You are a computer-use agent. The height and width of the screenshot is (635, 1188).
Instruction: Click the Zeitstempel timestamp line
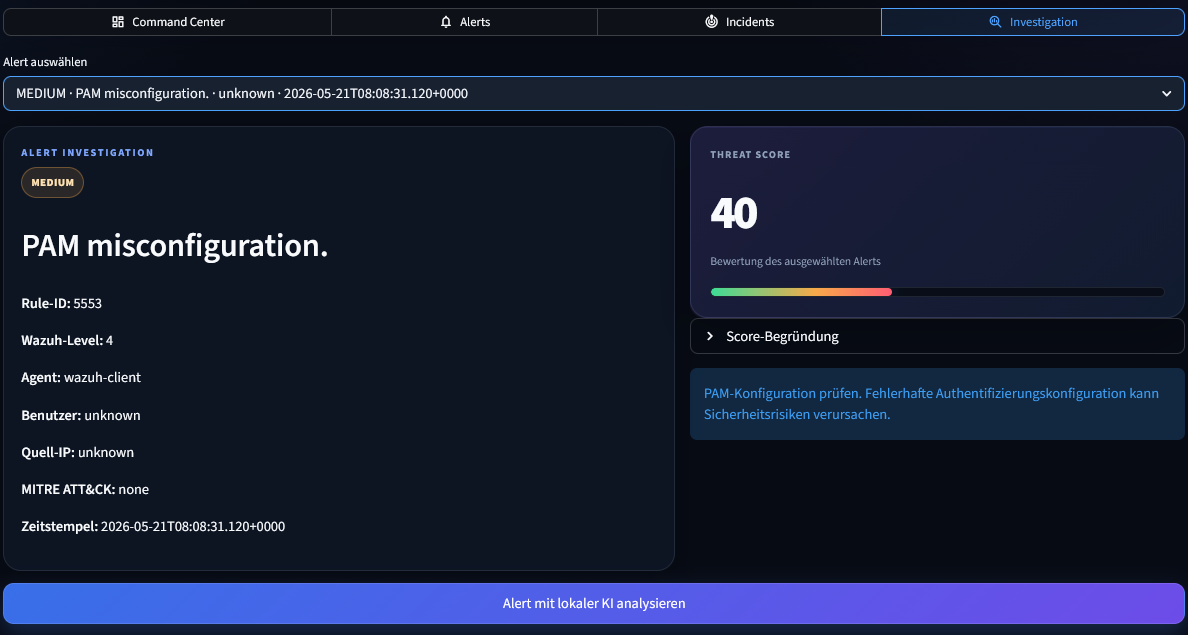[x=153, y=527]
